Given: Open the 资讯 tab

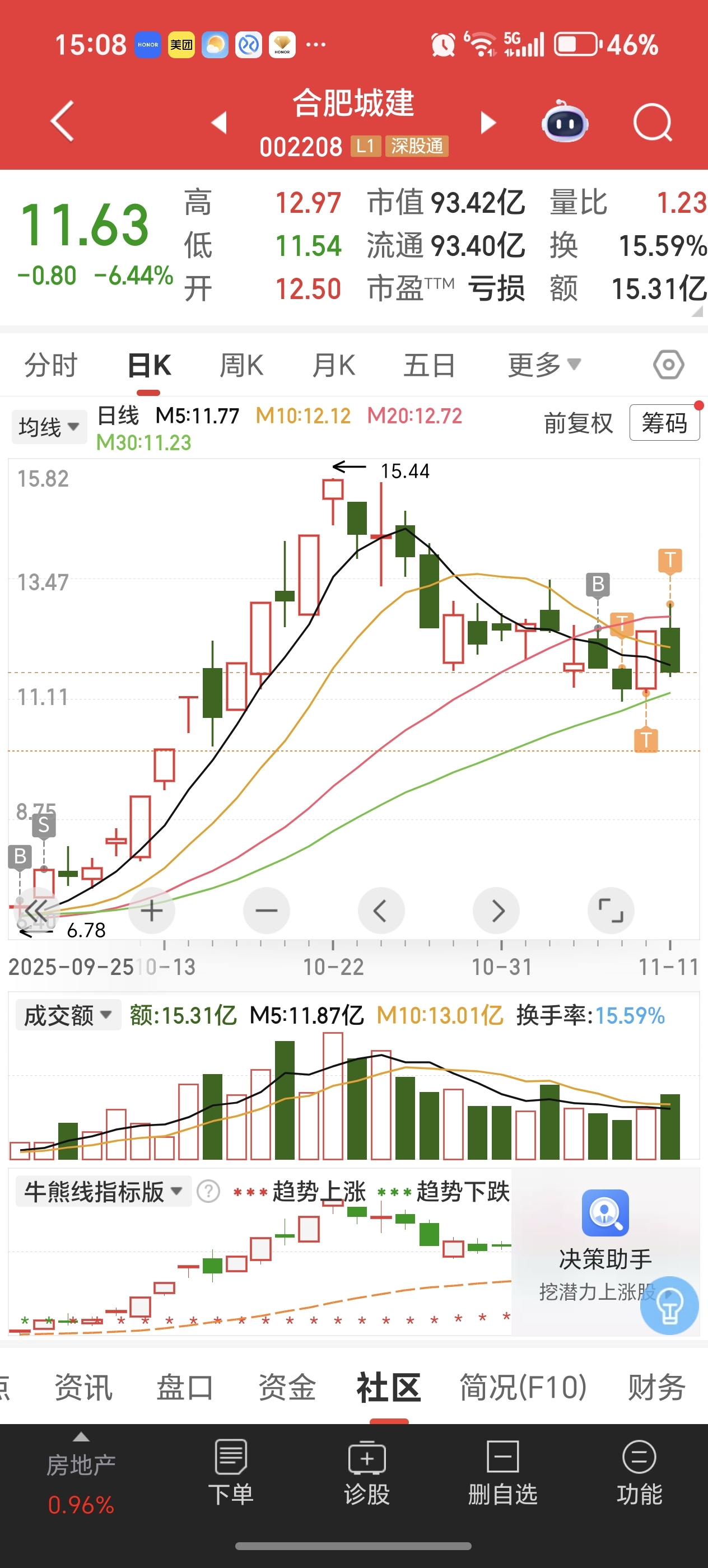Looking at the screenshot, I should coord(83,1387).
